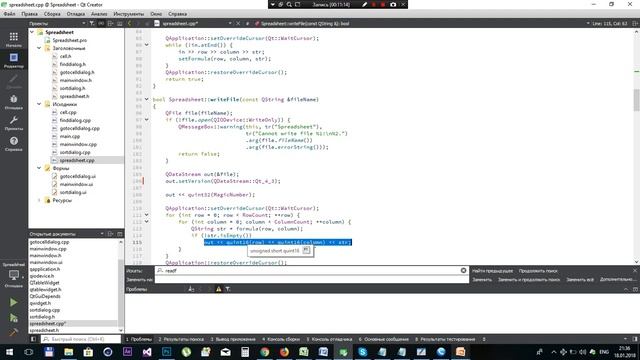This screenshot has height=360, width=640.
Task: Open the Инструменты menu
Action: 129,14
